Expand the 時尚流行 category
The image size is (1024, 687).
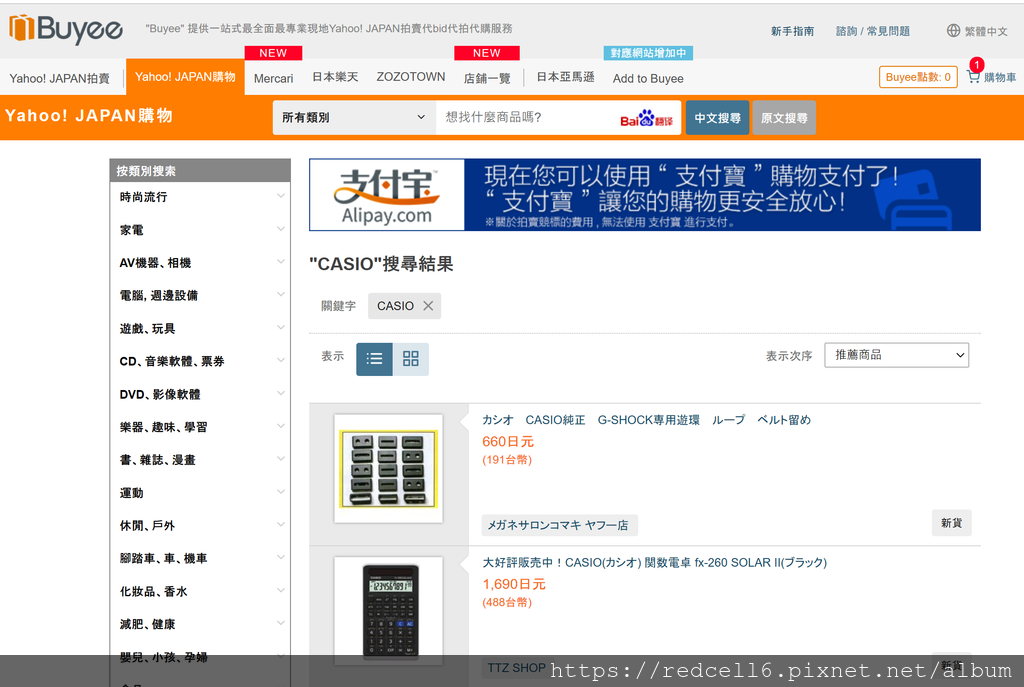point(200,197)
